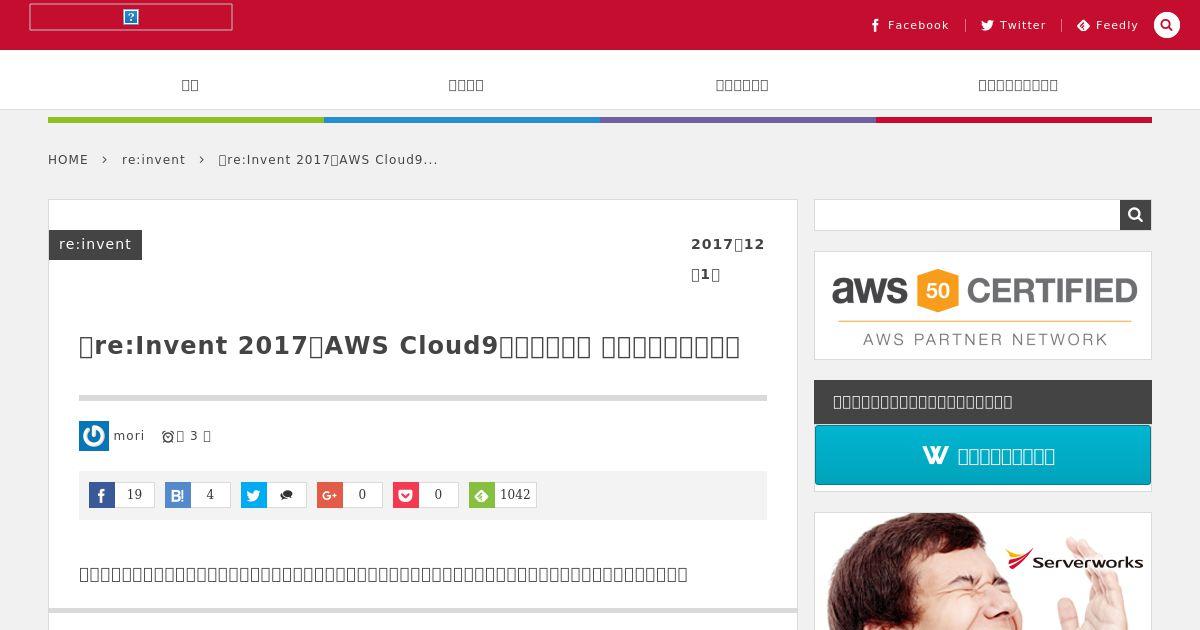The width and height of the screenshot is (1200, 630).
Task: Open re:invent breadcrumb link
Action: 154,160
